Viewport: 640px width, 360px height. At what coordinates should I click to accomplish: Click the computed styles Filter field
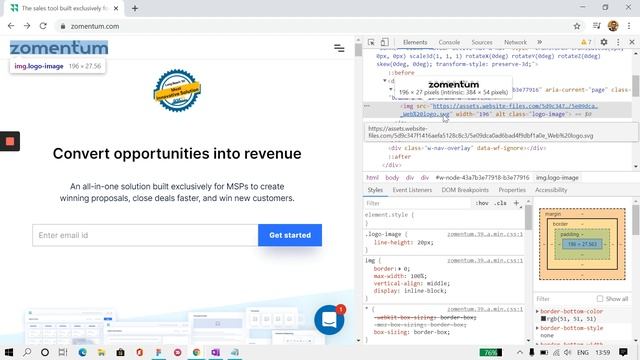[x=564, y=299]
